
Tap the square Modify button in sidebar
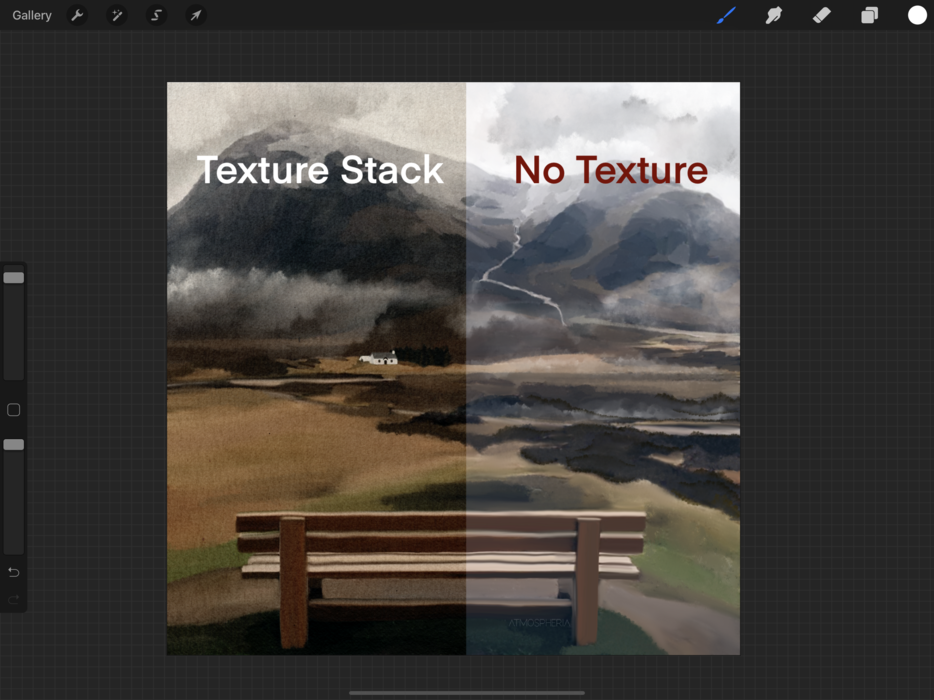coord(14,410)
